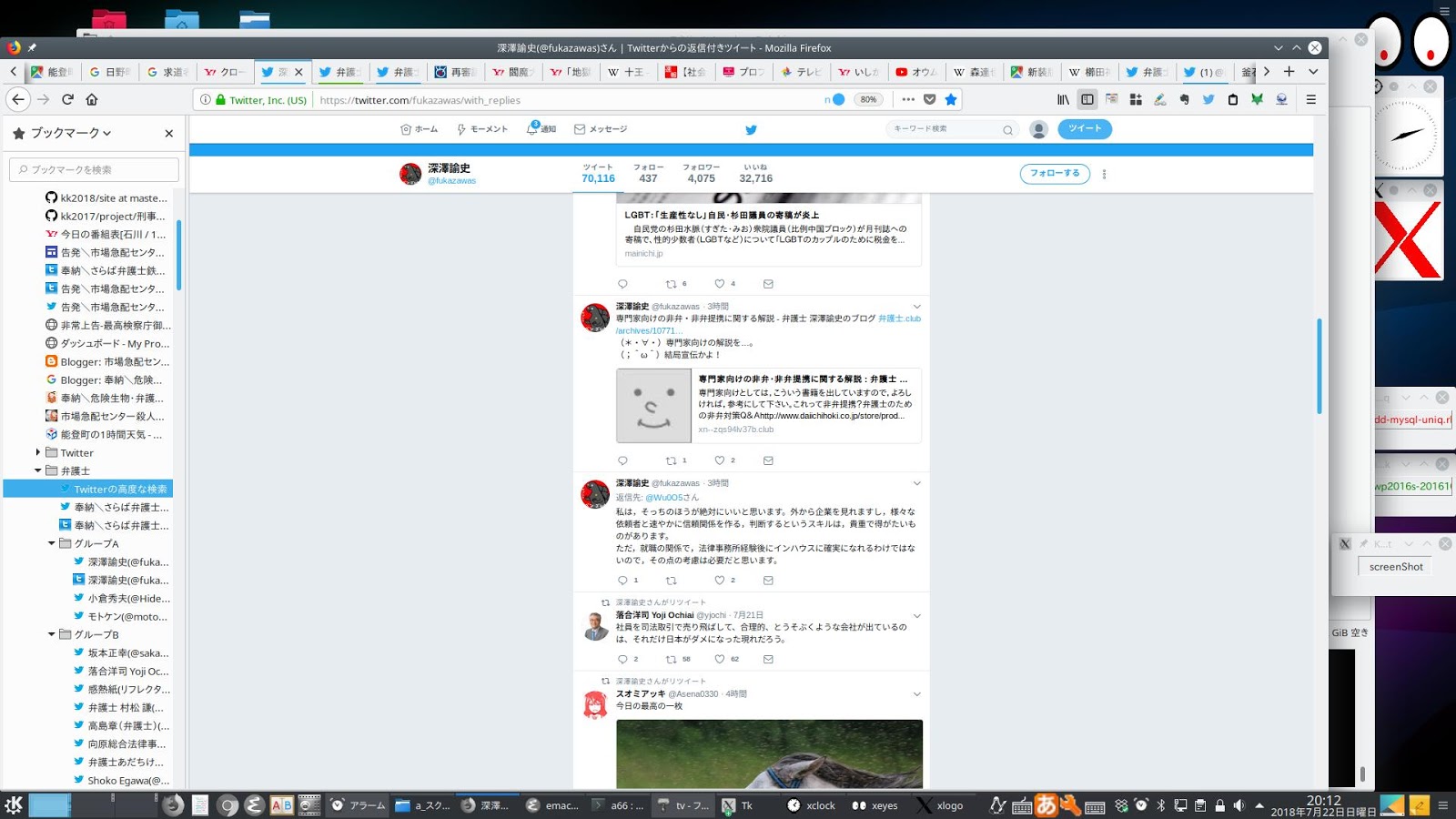Close the bookmarks sidebar
This screenshot has height=819, width=1456.
(168, 133)
